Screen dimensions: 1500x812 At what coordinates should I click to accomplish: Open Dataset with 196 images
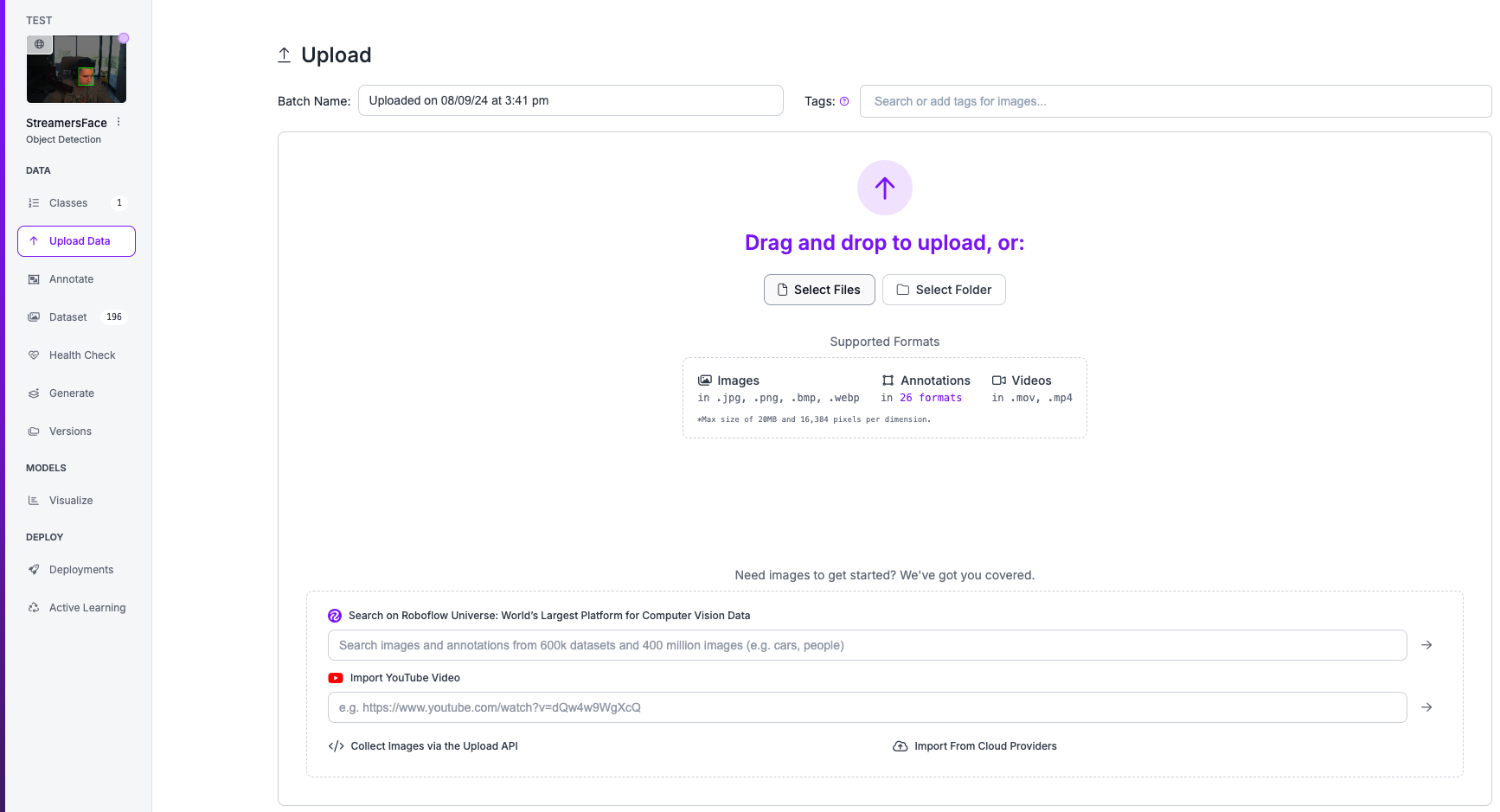(68, 317)
